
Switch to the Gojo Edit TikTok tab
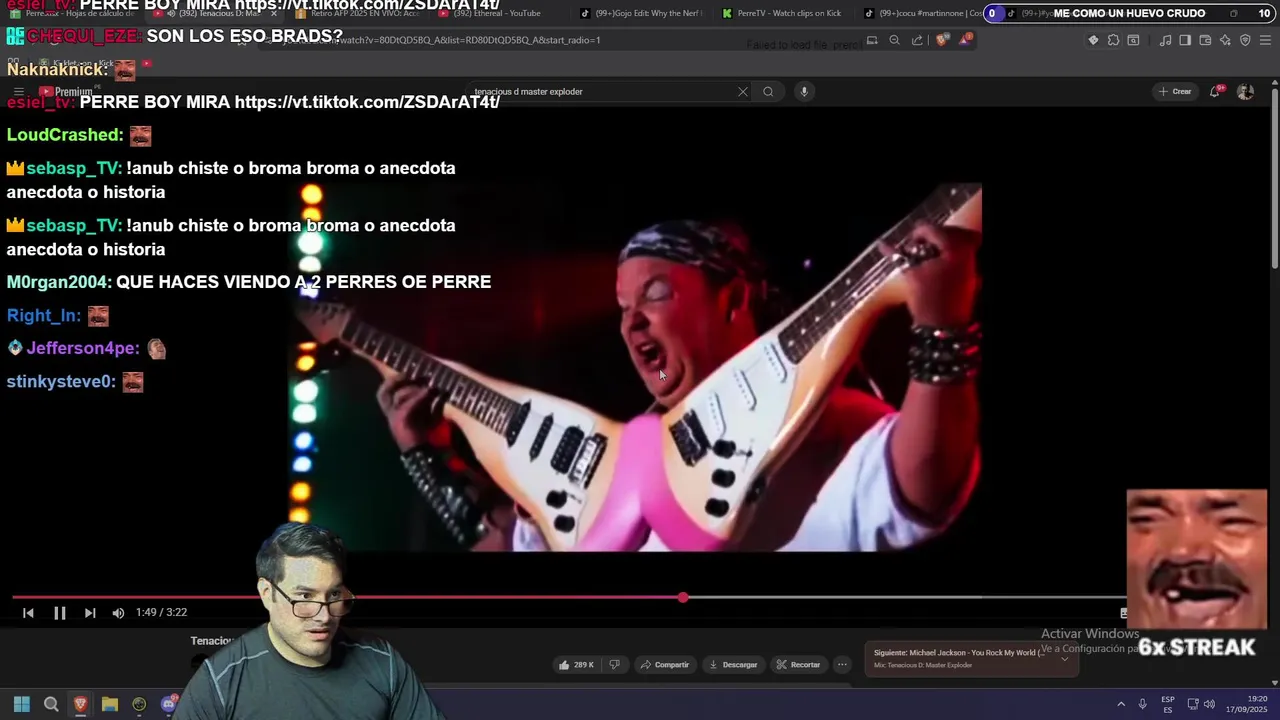[x=640, y=13]
